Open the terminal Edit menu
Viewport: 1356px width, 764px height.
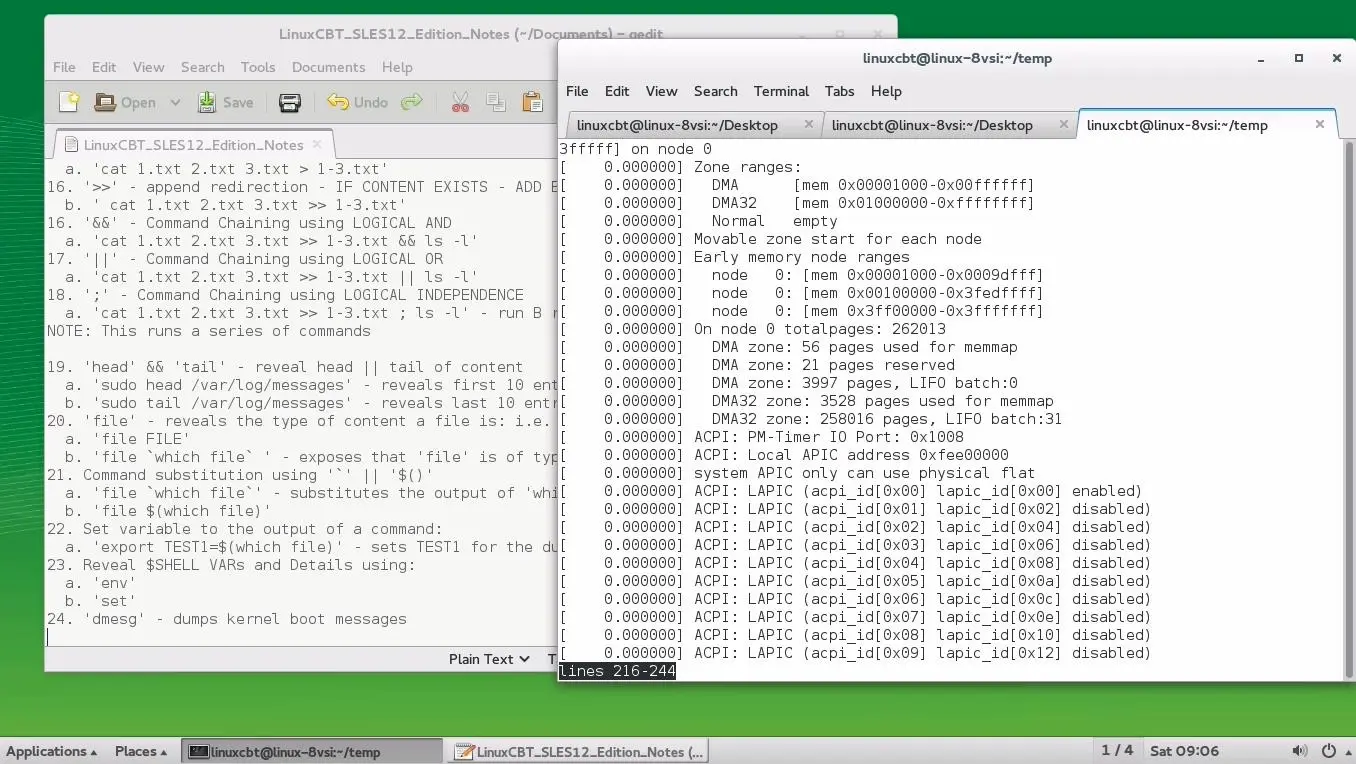click(617, 91)
